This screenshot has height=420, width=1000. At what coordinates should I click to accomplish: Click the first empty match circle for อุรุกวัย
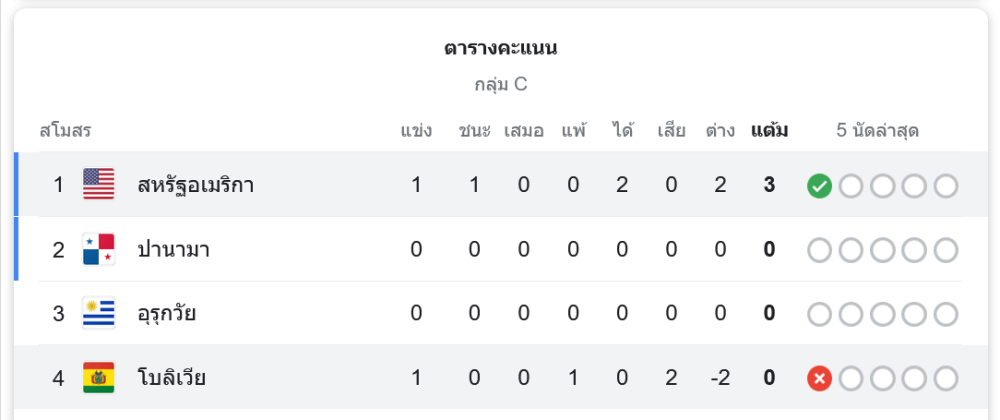820,313
